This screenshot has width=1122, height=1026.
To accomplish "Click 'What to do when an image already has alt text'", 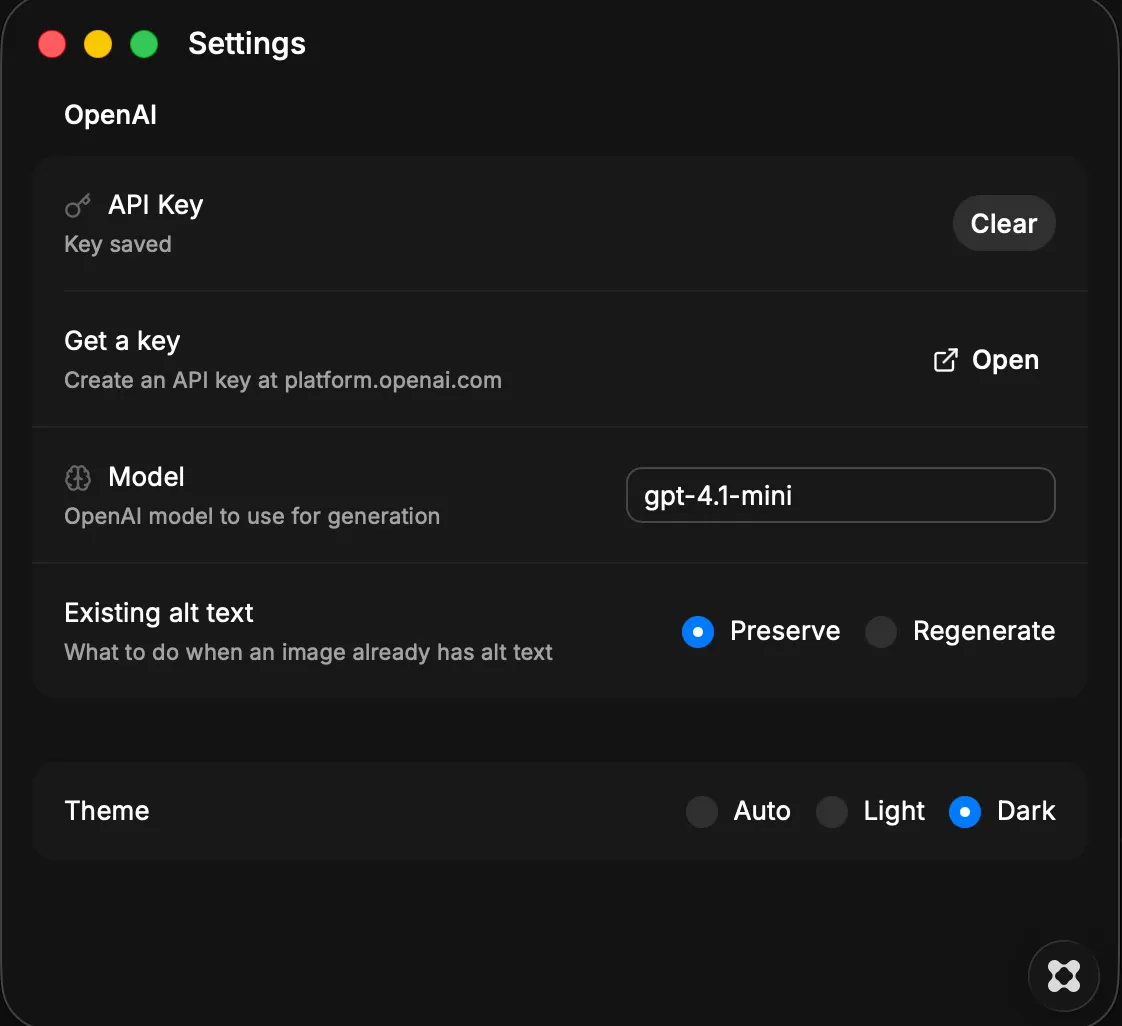I will 308,652.
